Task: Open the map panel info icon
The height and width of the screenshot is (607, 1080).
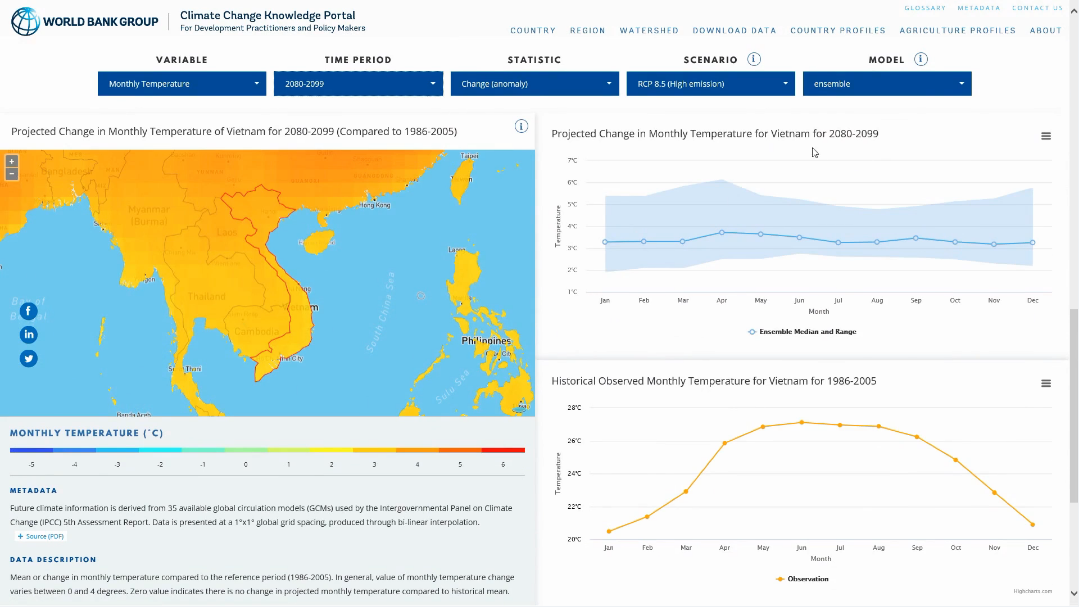Action: pyautogui.click(x=521, y=126)
